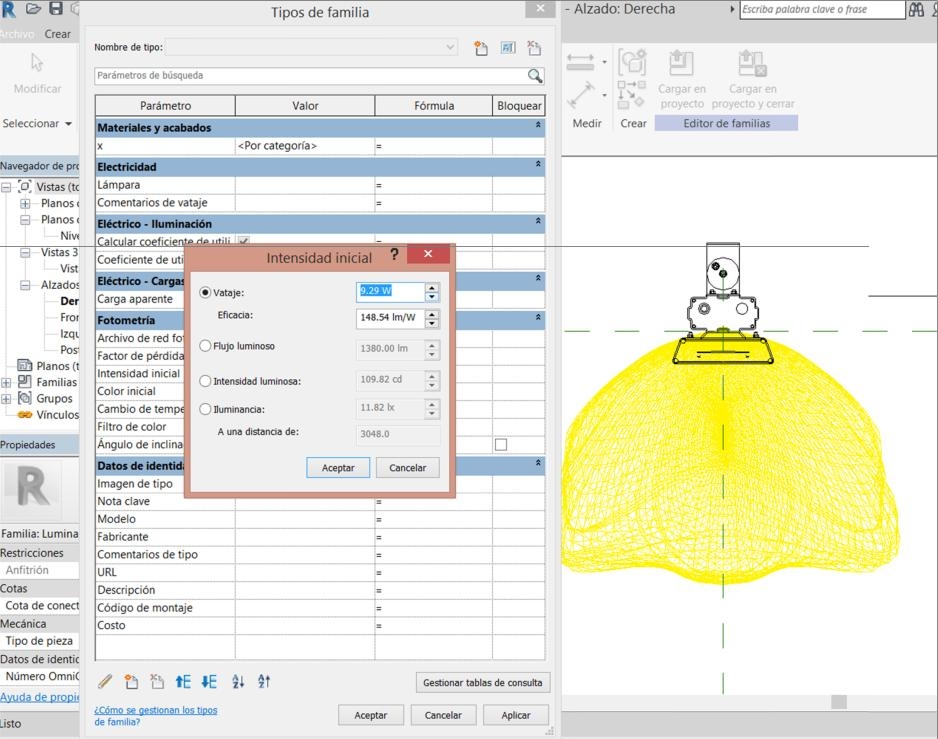Open the Nombre de tipo dropdown
938x739 pixels.
tap(451, 47)
